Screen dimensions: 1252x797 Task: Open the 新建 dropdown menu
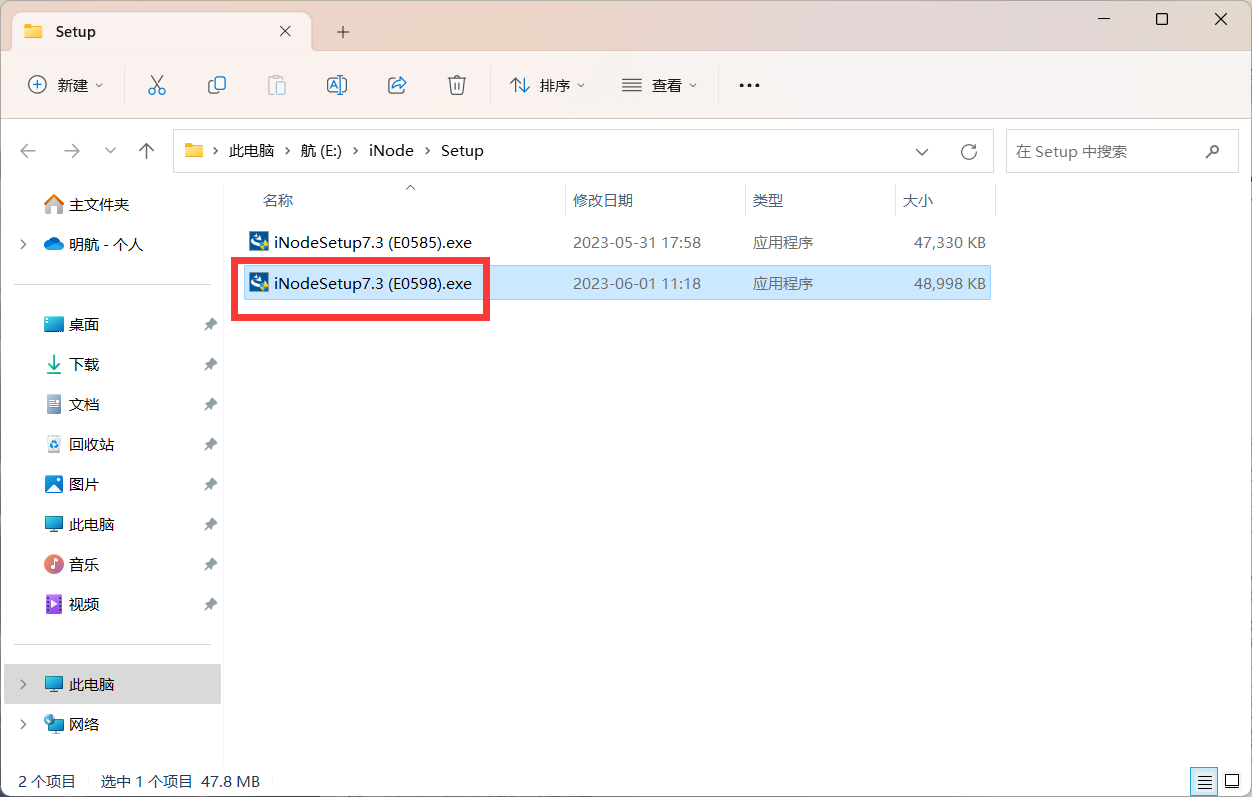tap(66, 85)
